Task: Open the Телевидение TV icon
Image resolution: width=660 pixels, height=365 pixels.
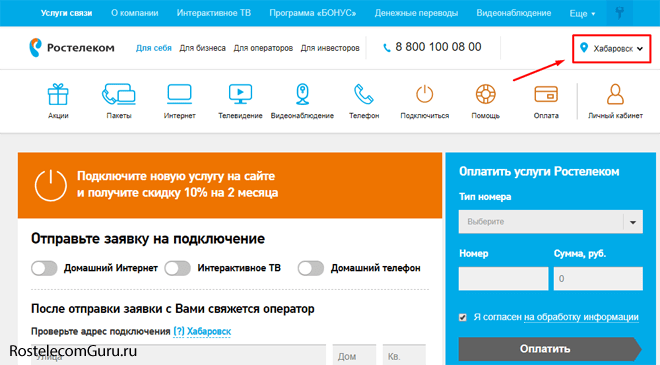Action: [x=240, y=94]
